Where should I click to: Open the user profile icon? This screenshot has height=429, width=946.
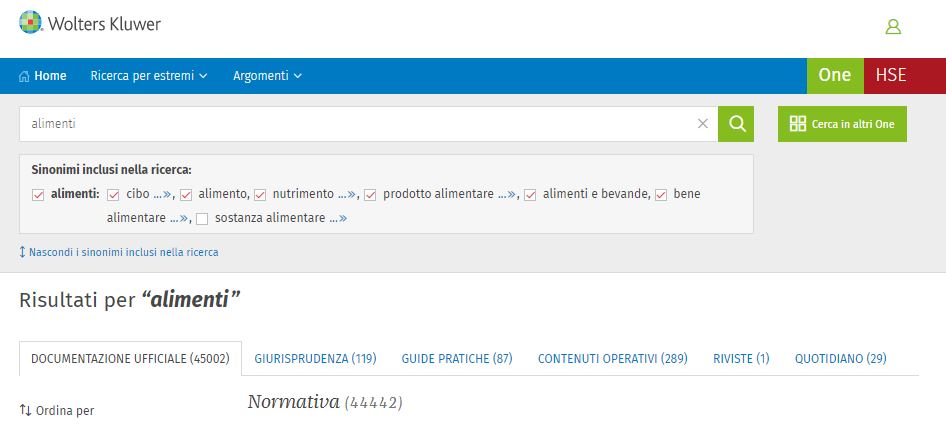click(x=893, y=27)
